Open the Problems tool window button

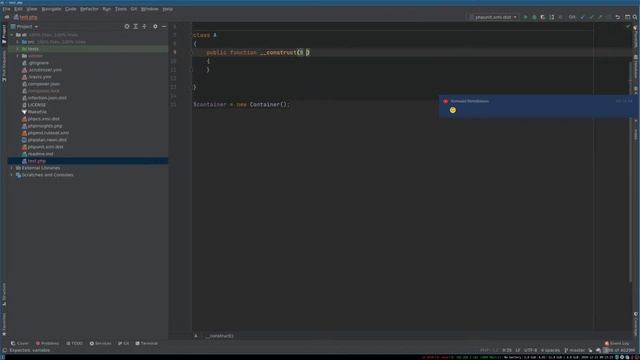point(47,343)
